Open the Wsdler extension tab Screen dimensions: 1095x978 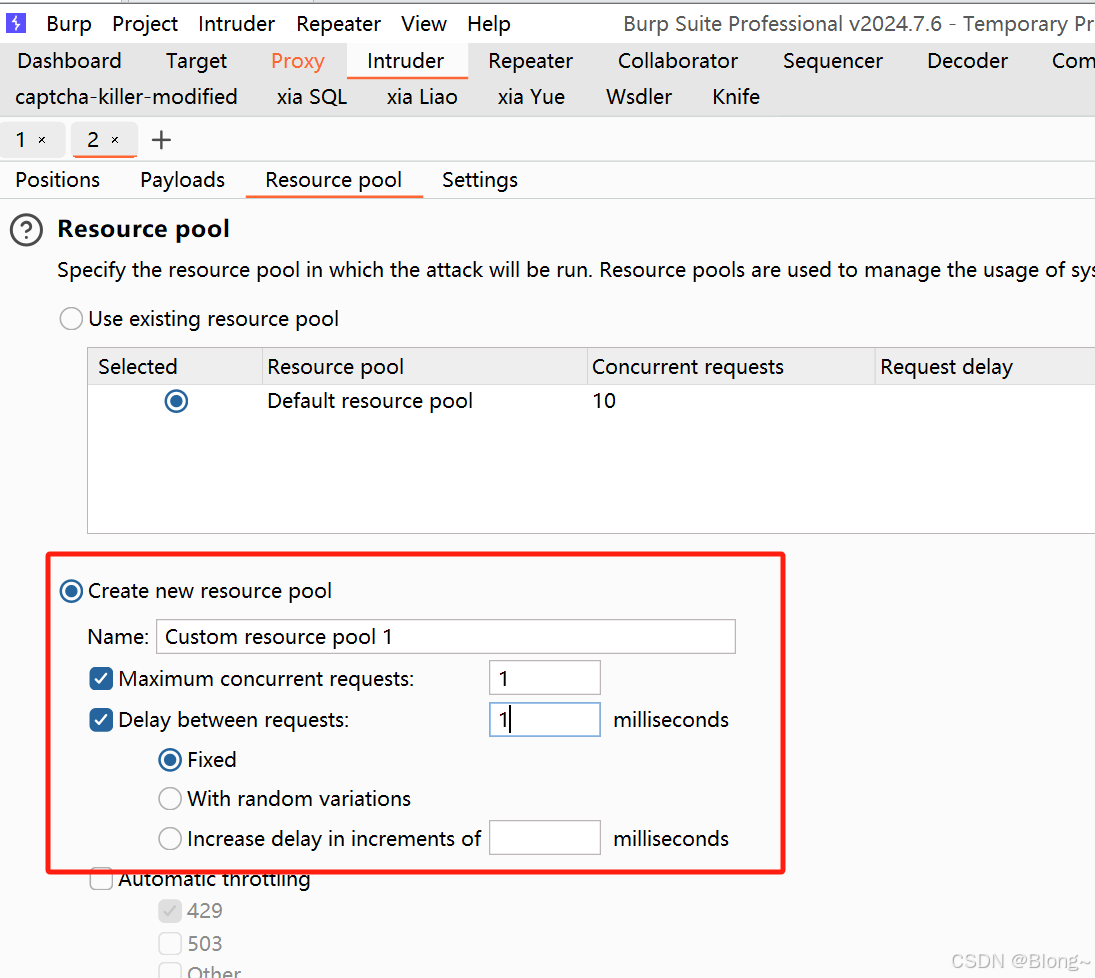638,96
